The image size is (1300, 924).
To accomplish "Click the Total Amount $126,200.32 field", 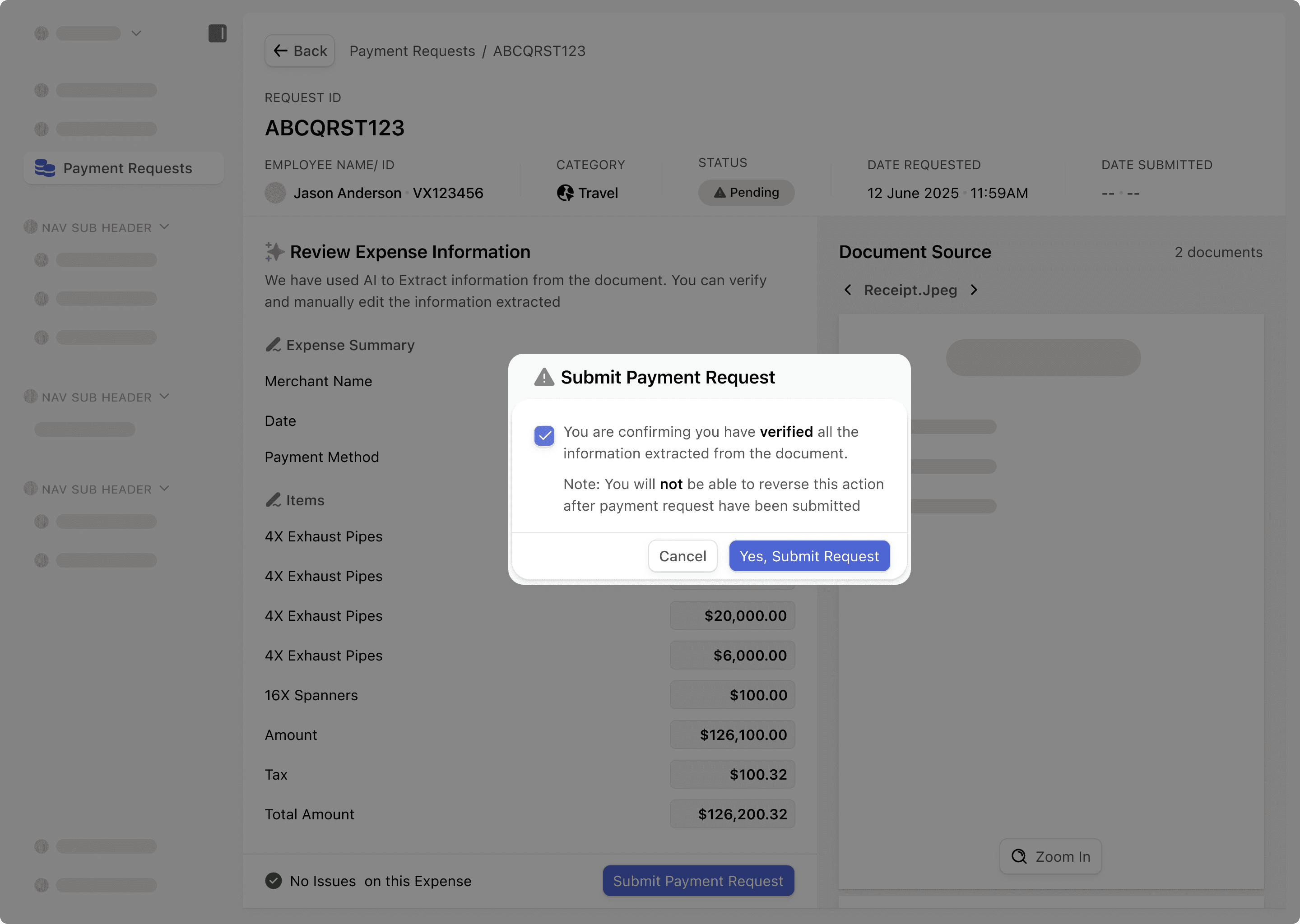I will (x=732, y=814).
